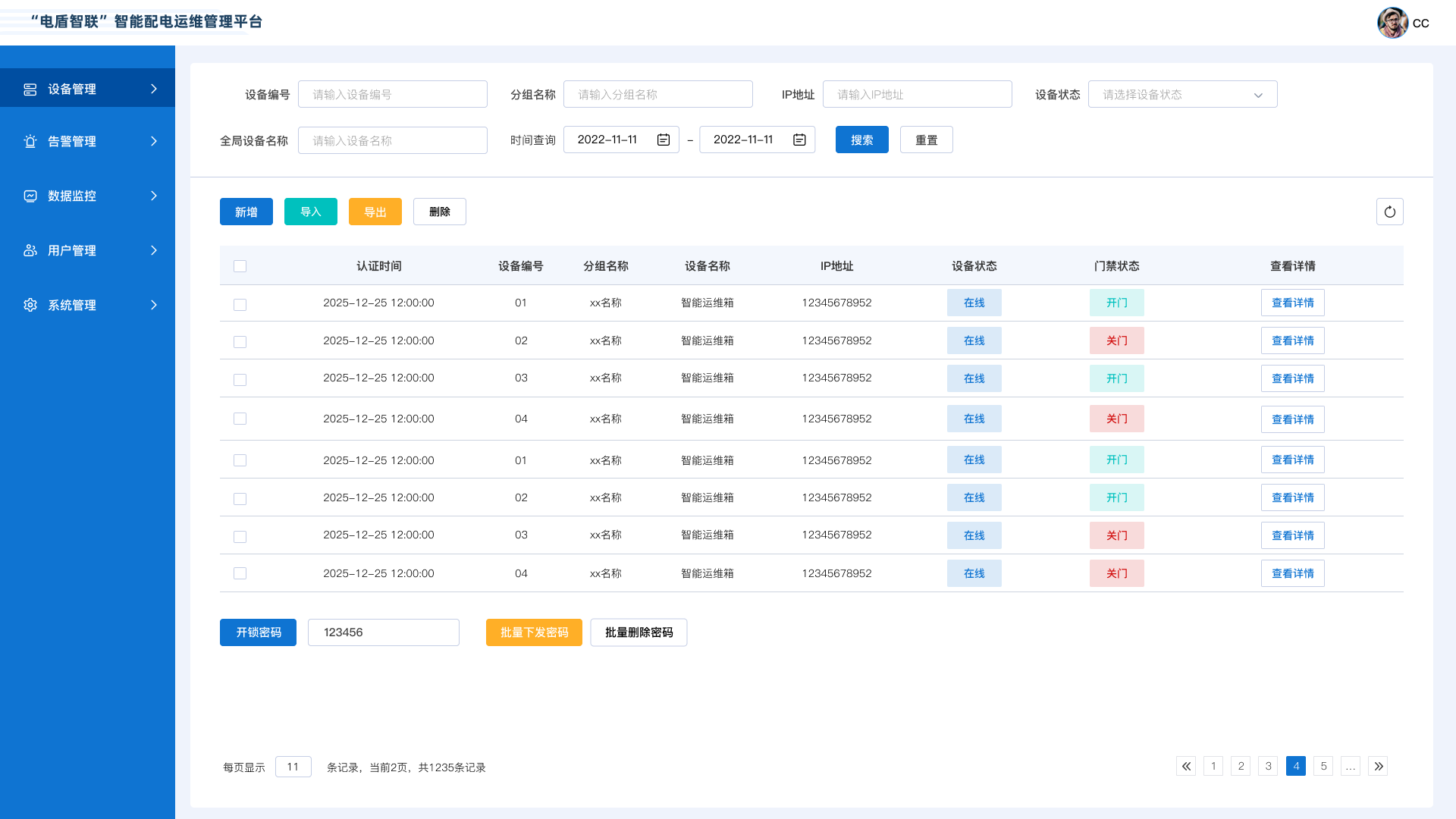The image size is (1456, 819).
Task: Open the end date calendar icon
Action: click(x=799, y=139)
